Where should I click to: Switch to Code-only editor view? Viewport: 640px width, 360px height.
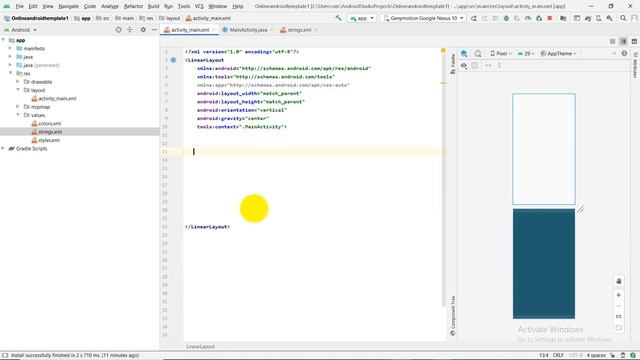613,41
